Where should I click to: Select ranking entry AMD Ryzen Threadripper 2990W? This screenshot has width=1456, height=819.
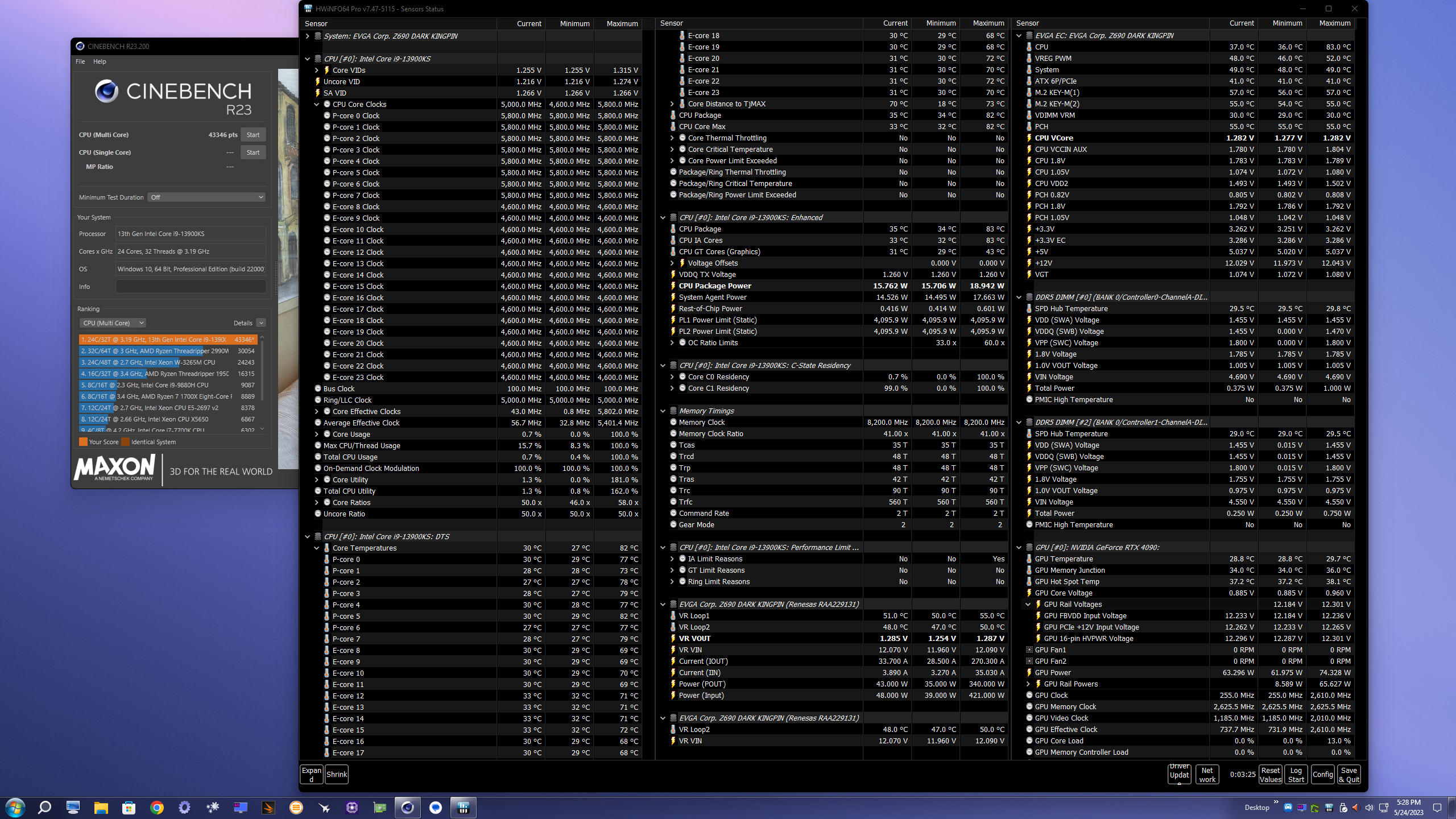168,351
